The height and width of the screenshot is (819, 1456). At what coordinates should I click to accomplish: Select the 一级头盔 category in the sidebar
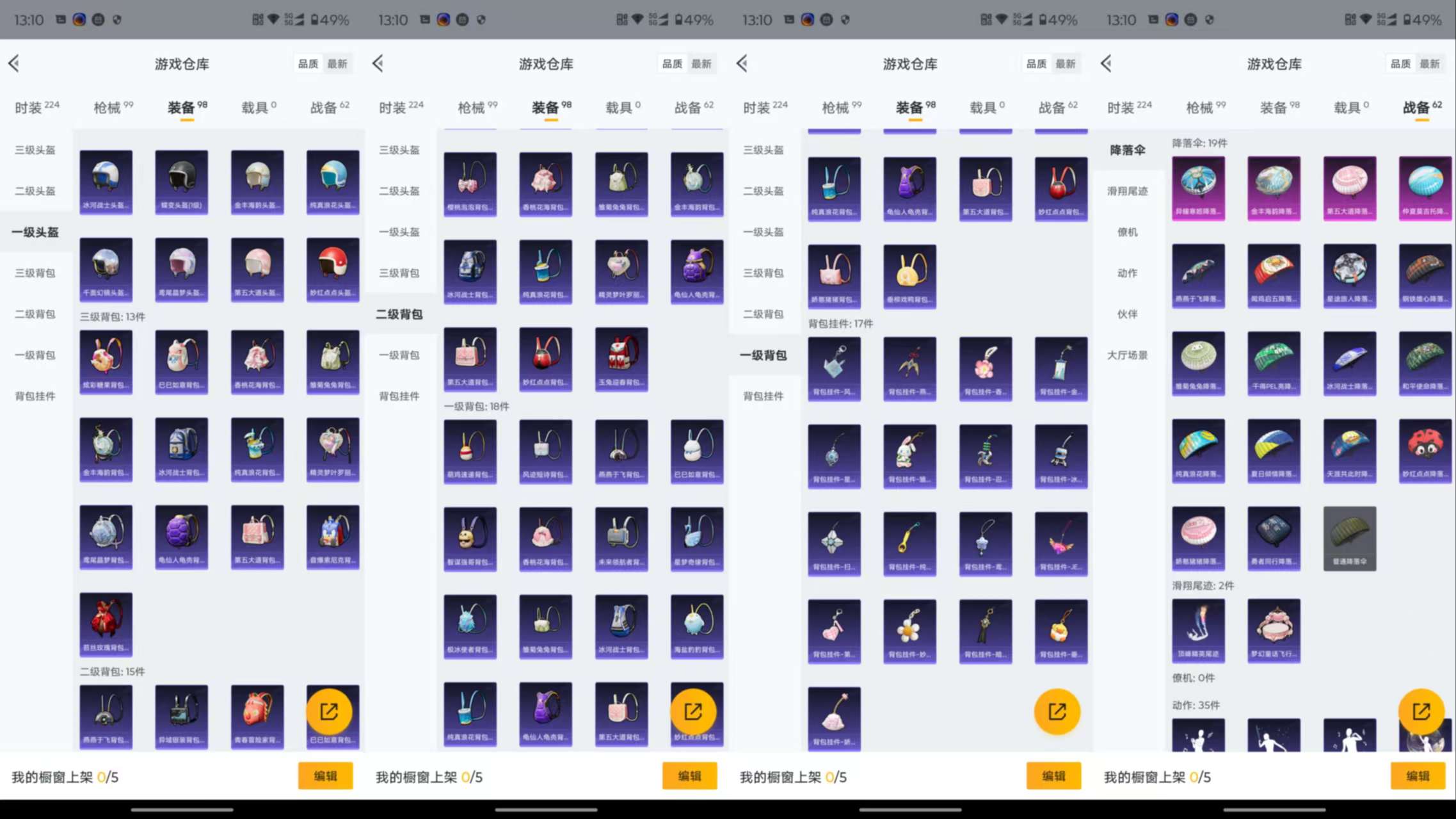pos(35,232)
